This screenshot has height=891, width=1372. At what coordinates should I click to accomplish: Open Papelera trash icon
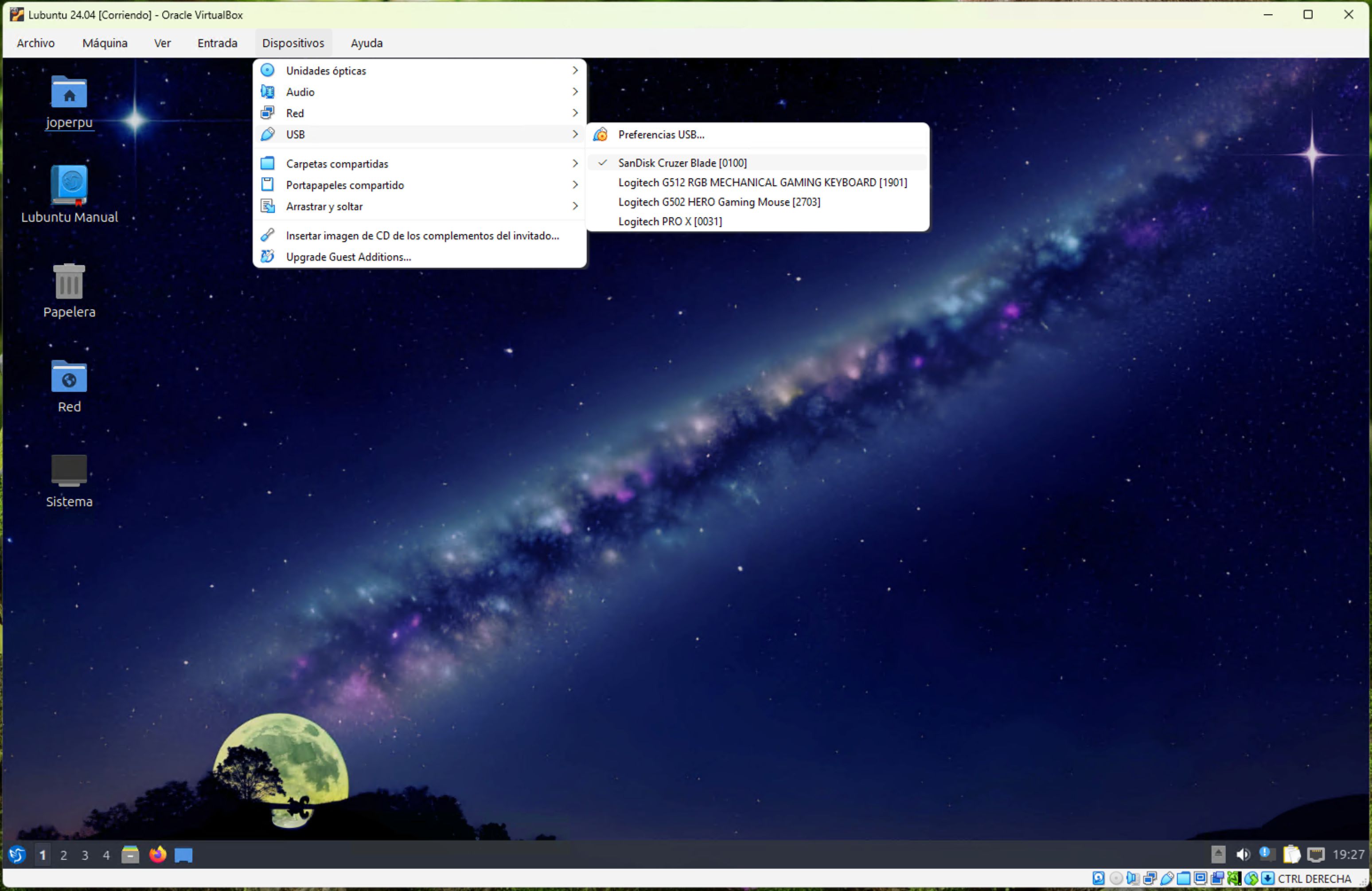point(69,290)
